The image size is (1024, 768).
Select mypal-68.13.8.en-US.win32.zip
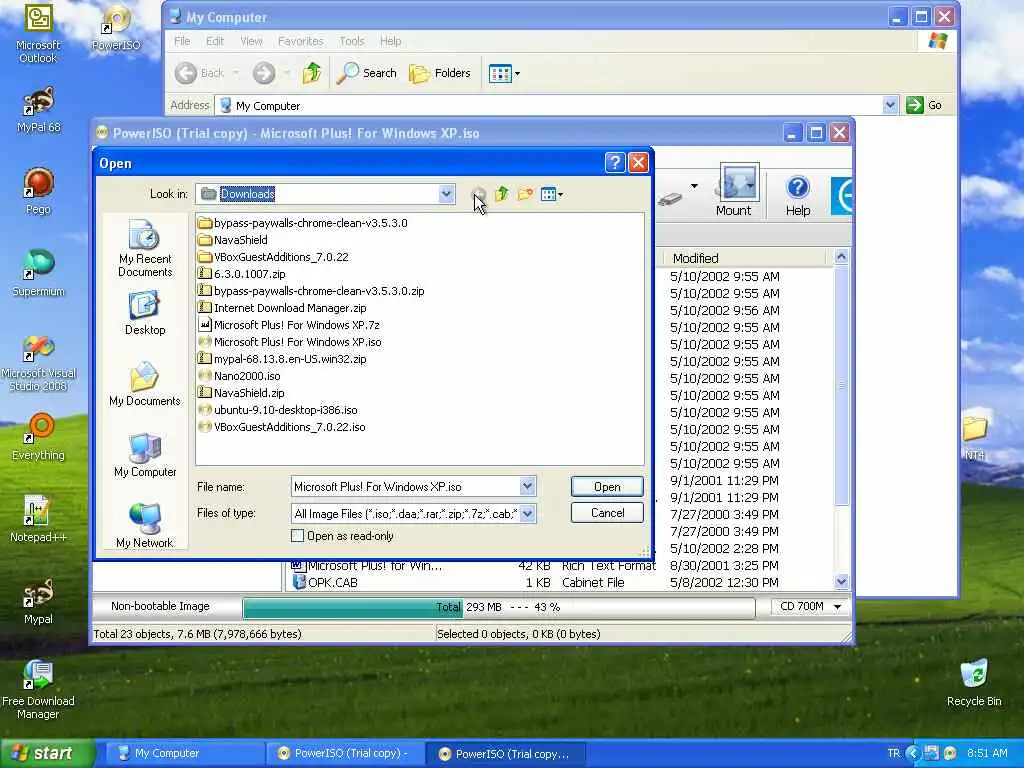pos(282,359)
